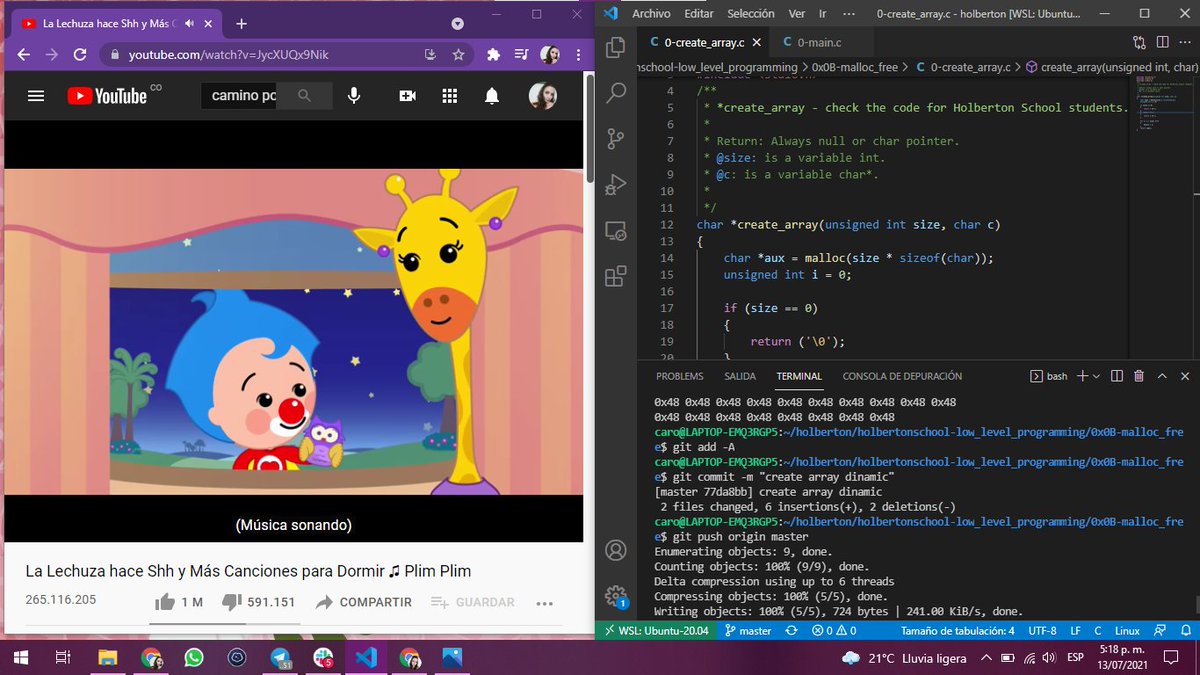Open the VS Code overflow menu ellipsis

[849, 14]
